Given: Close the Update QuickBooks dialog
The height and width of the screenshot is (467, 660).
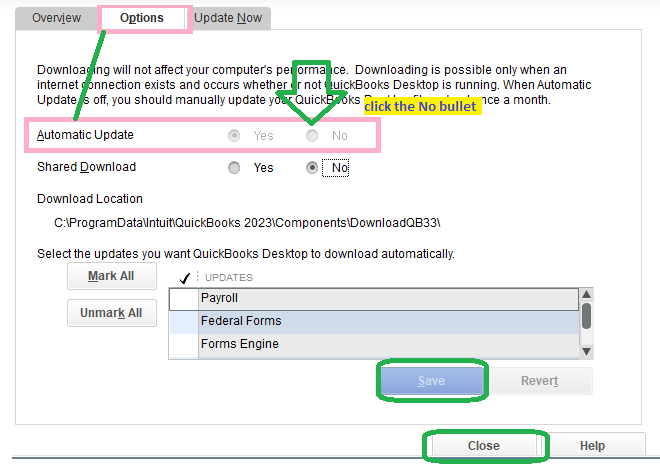Looking at the screenshot, I should tap(484, 446).
